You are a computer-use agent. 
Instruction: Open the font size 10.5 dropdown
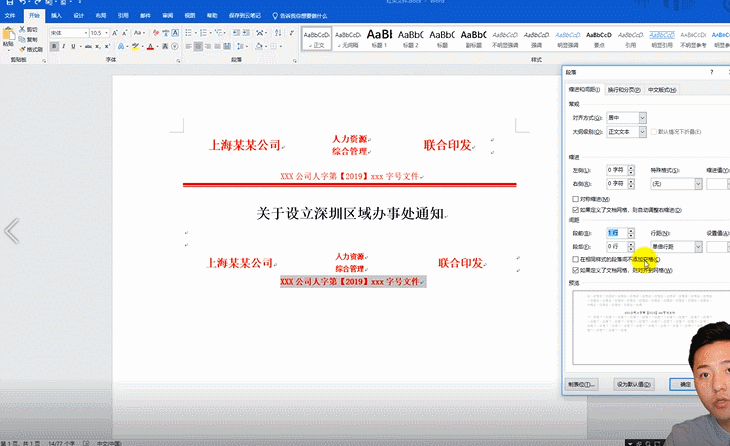pos(107,33)
